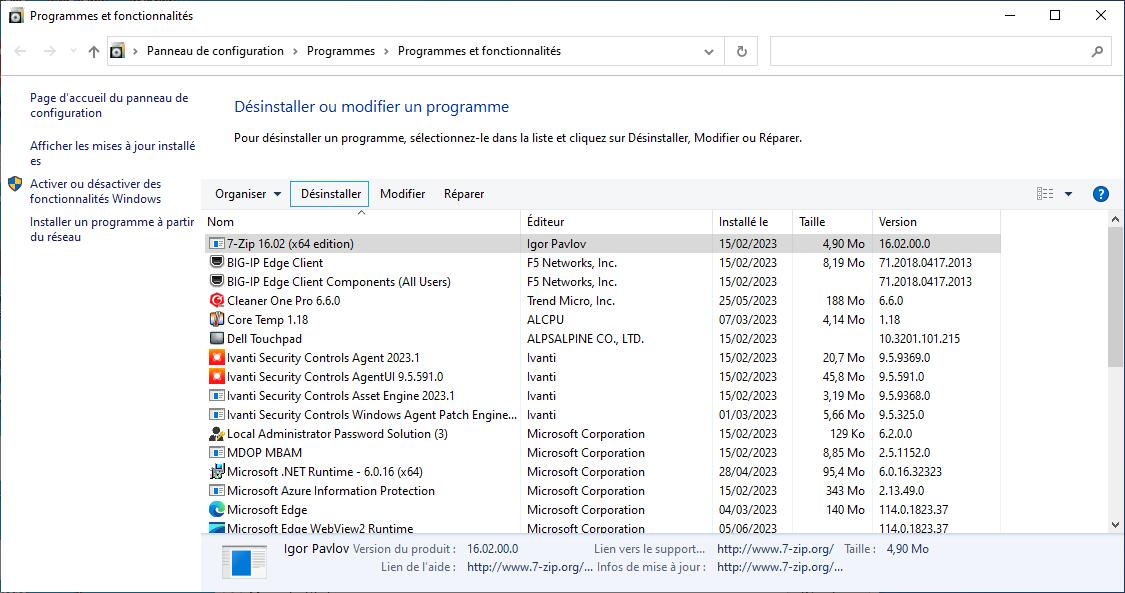Click the Core Temp 1.18 icon
The height and width of the screenshot is (593, 1125).
[217, 320]
